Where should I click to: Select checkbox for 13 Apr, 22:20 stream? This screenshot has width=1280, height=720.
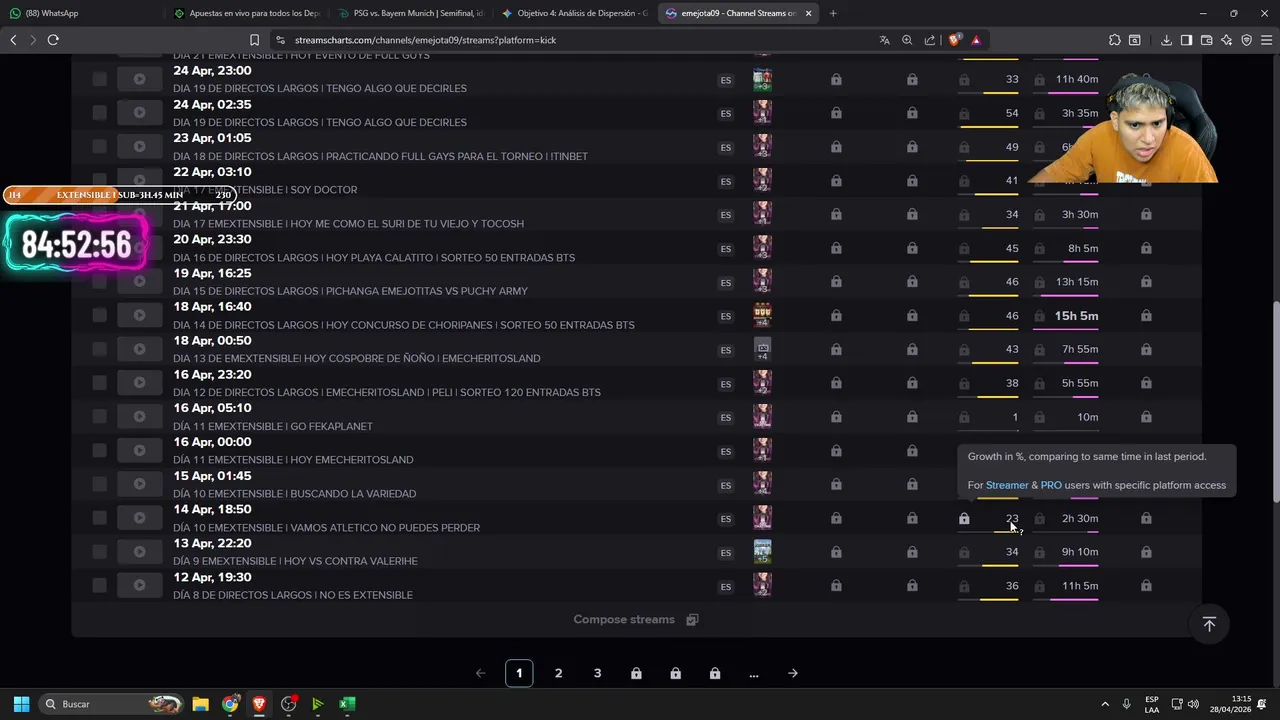(99, 552)
